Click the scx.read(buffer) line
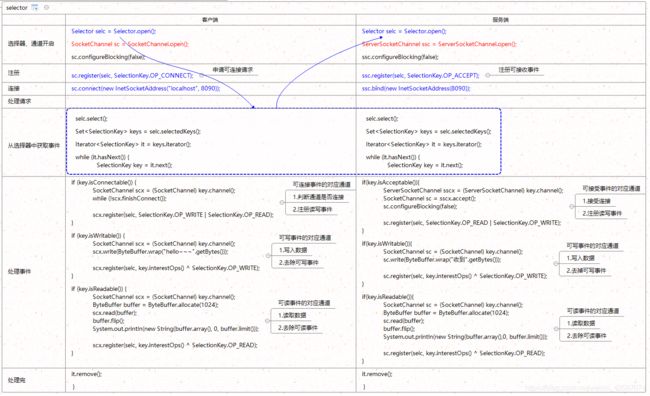This screenshot has height=396, width=650. click(x=114, y=313)
